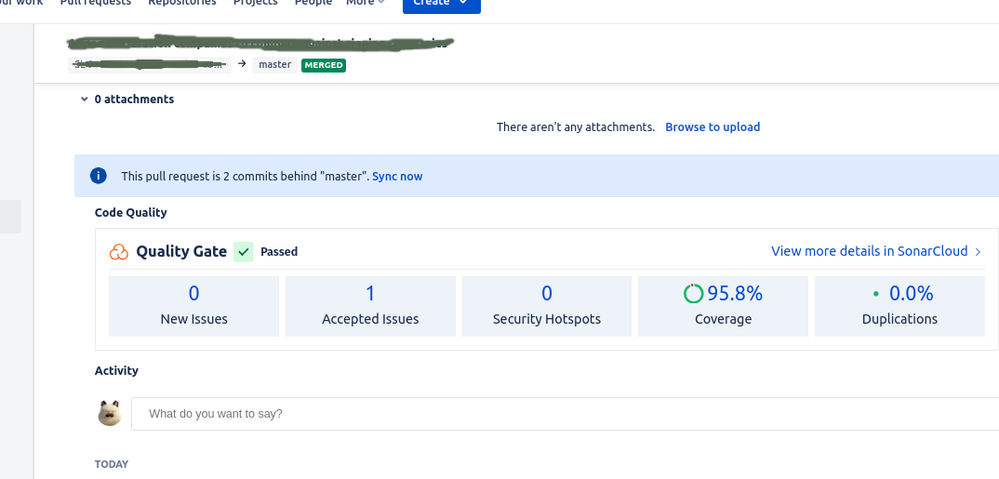Open the 95.8% Coverage card
This screenshot has height=479, width=999.
tap(722, 306)
